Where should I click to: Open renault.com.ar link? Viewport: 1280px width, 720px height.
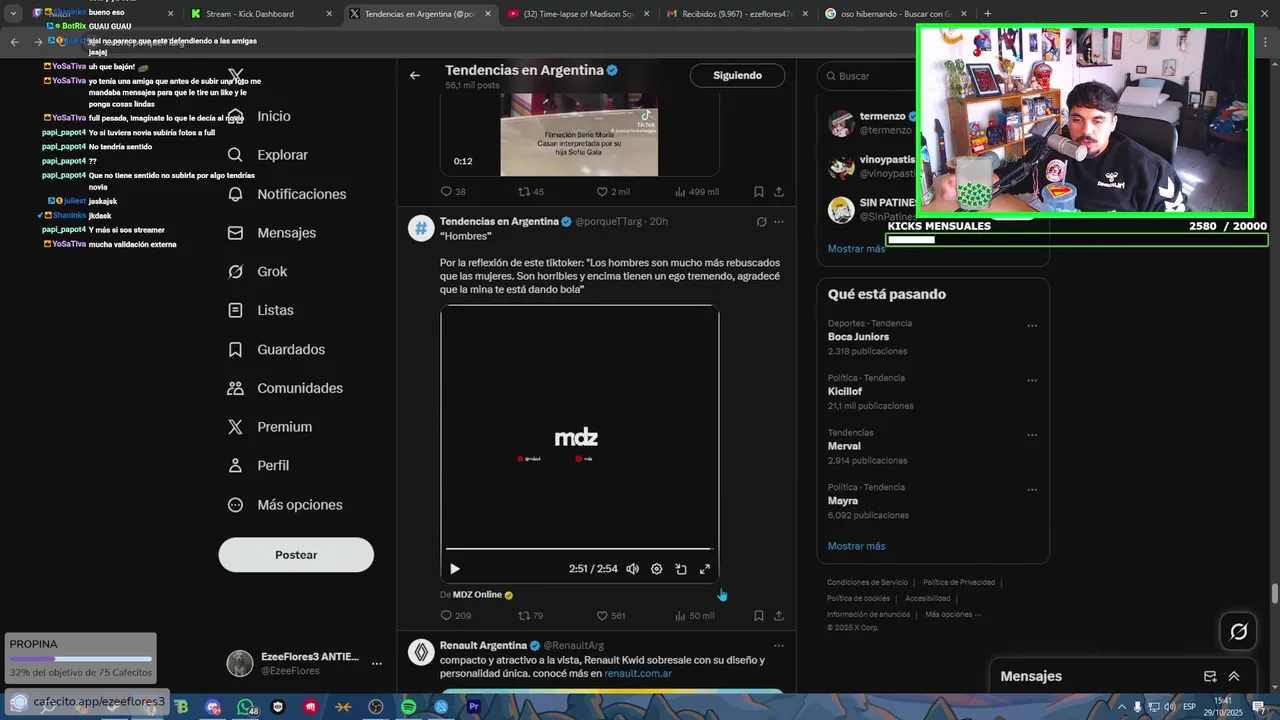click(x=638, y=674)
